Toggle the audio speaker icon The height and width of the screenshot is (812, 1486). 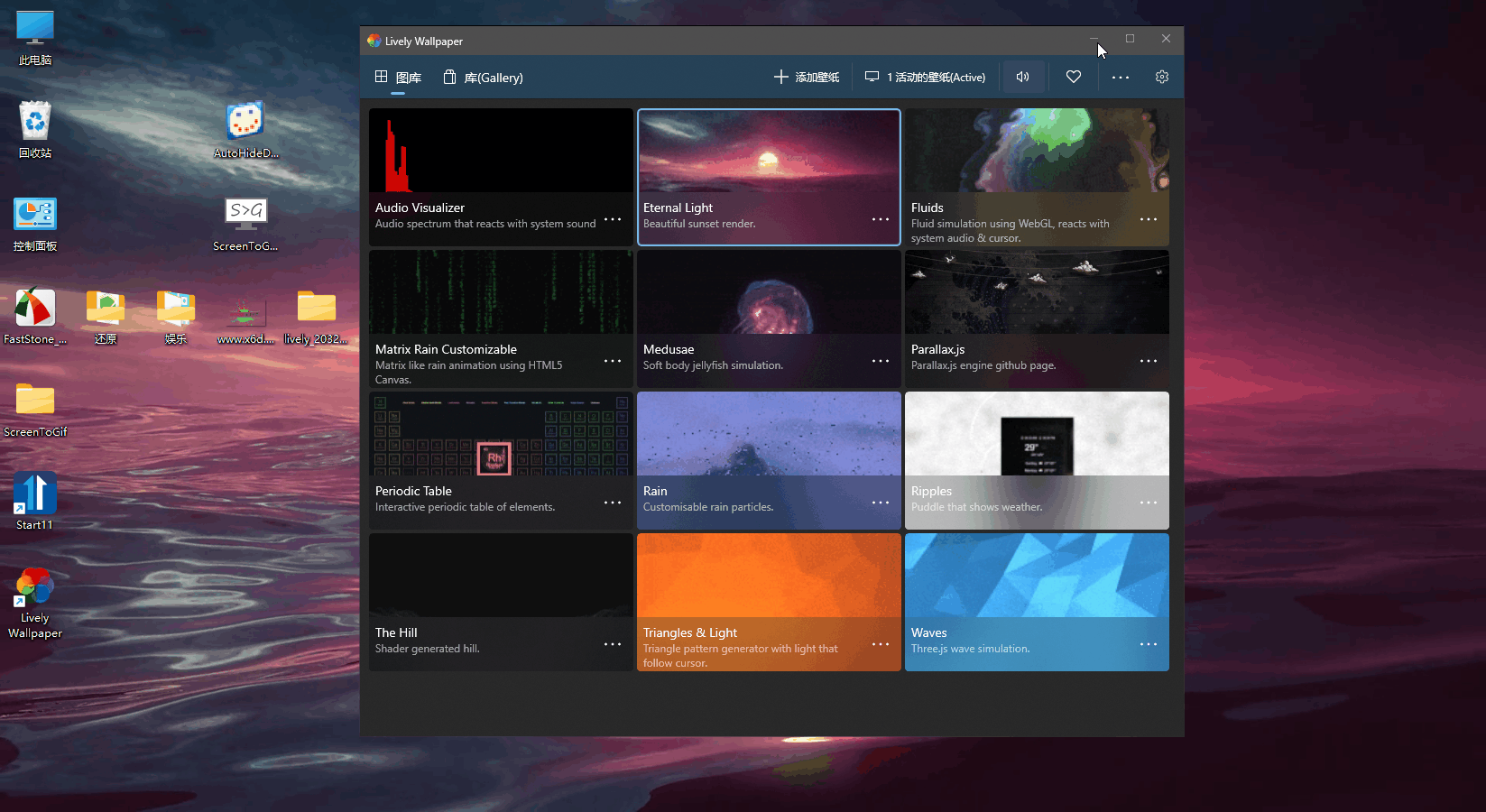point(1023,77)
